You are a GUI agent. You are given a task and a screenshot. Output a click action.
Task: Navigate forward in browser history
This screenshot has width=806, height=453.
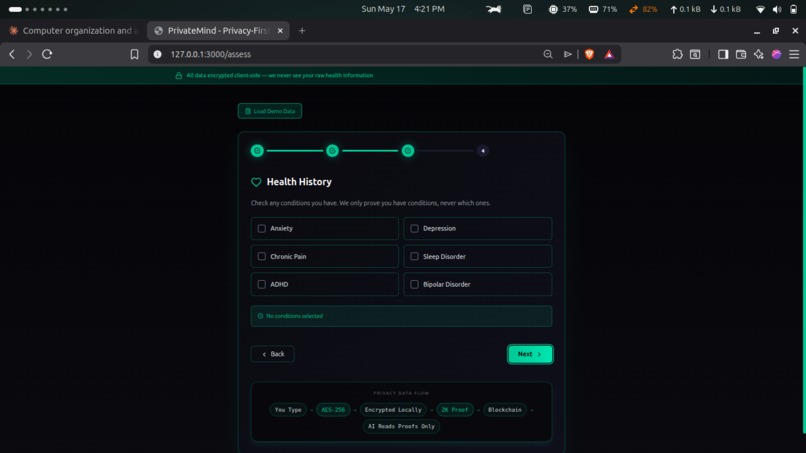pos(29,54)
